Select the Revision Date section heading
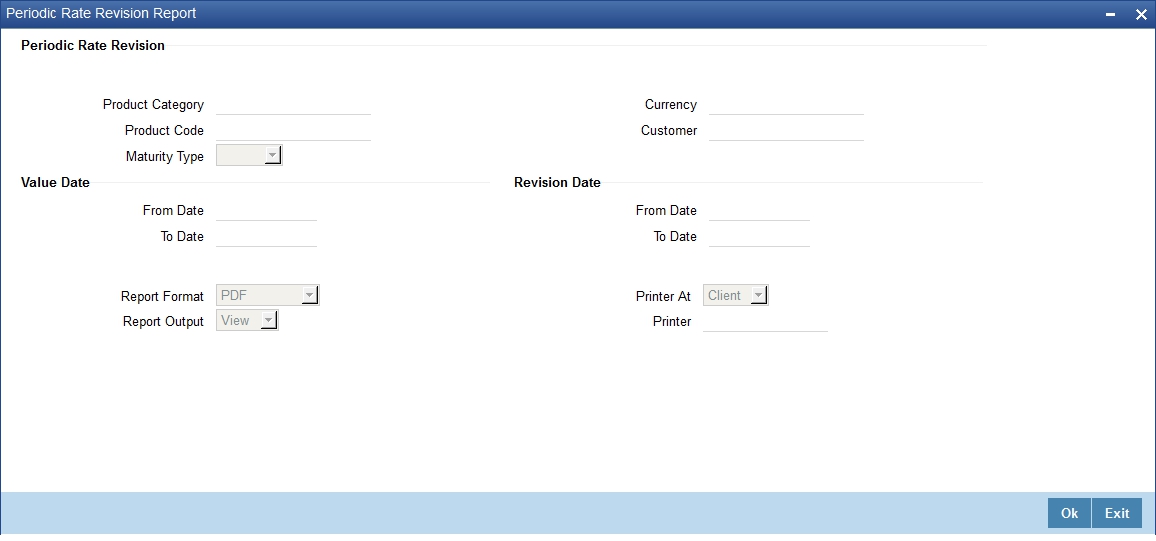The image size is (1156, 541). [x=557, y=183]
